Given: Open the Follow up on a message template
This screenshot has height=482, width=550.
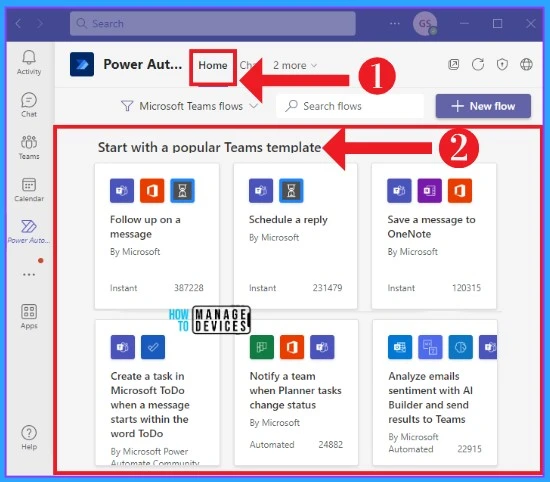Looking at the screenshot, I should click(157, 236).
